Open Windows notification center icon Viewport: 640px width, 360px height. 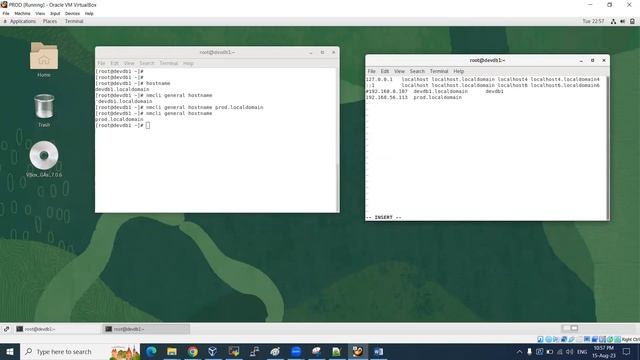coord(627,351)
